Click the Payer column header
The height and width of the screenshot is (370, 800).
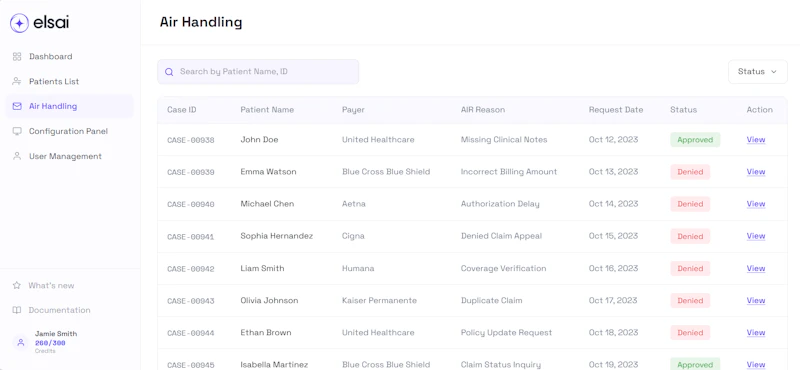(353, 110)
